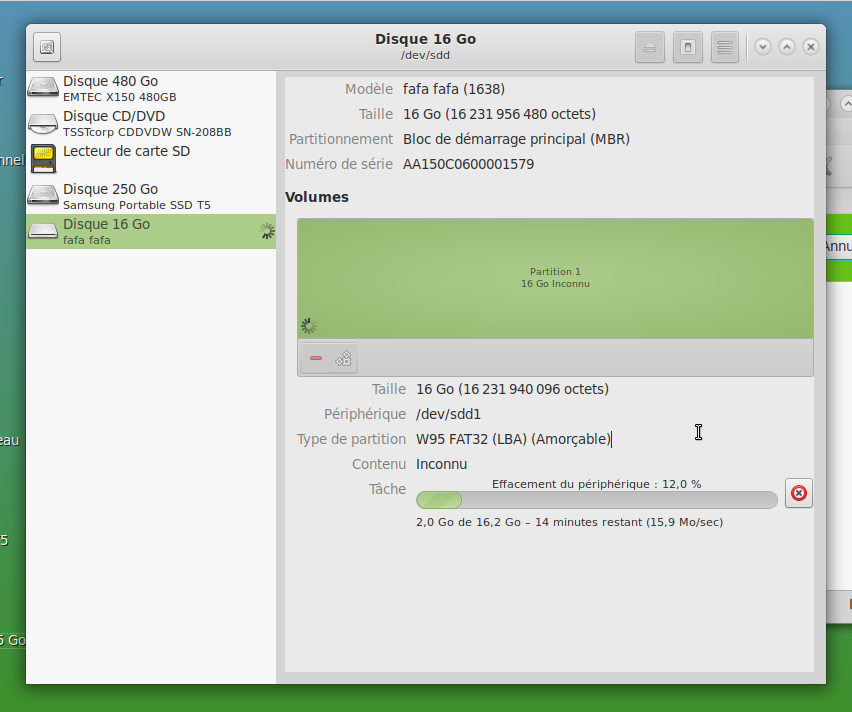The width and height of the screenshot is (852, 712).
Task: Select Lecteur de carte SD entry
Action: coord(151,159)
